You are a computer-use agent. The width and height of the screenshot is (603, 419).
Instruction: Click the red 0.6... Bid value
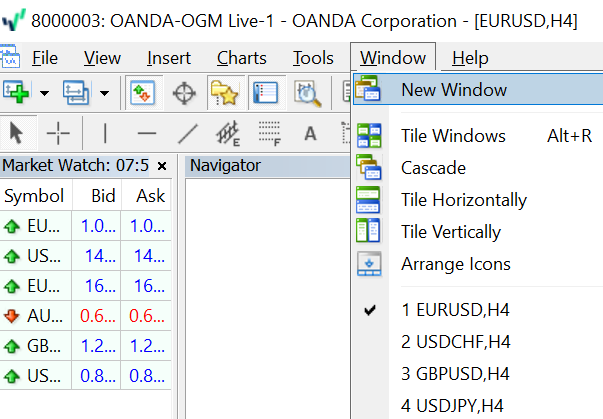tap(98, 316)
